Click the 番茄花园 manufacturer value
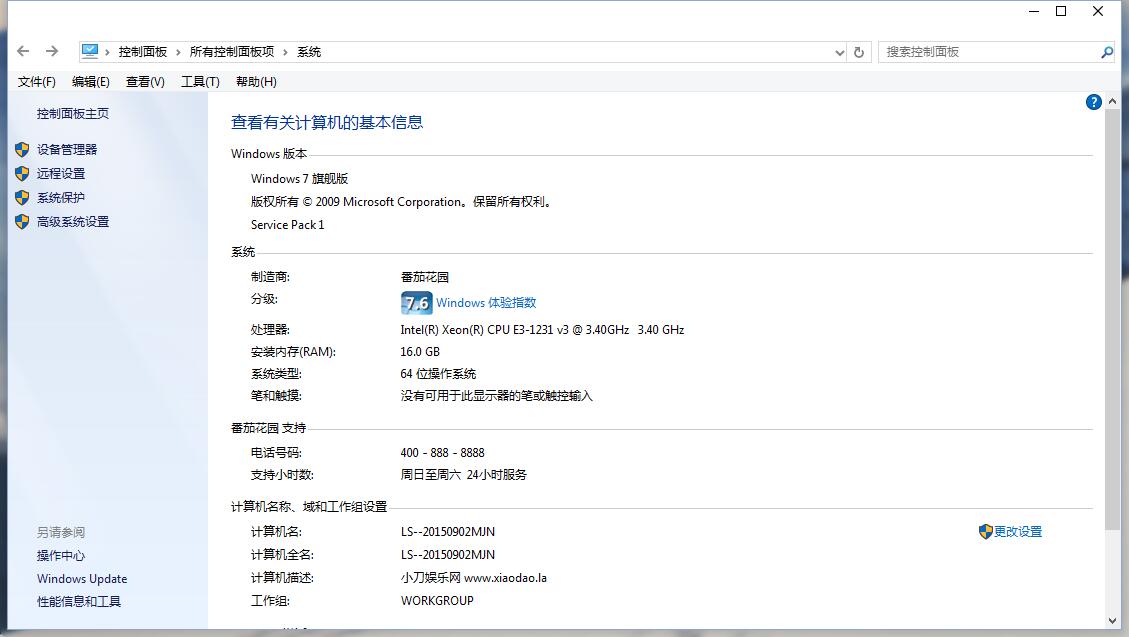The width and height of the screenshot is (1129, 637). pos(425,277)
